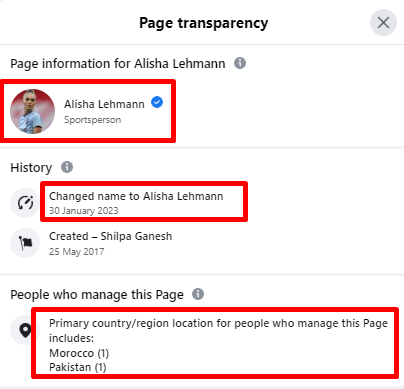
Task: Click the Sportsperson category label
Action: point(93,120)
